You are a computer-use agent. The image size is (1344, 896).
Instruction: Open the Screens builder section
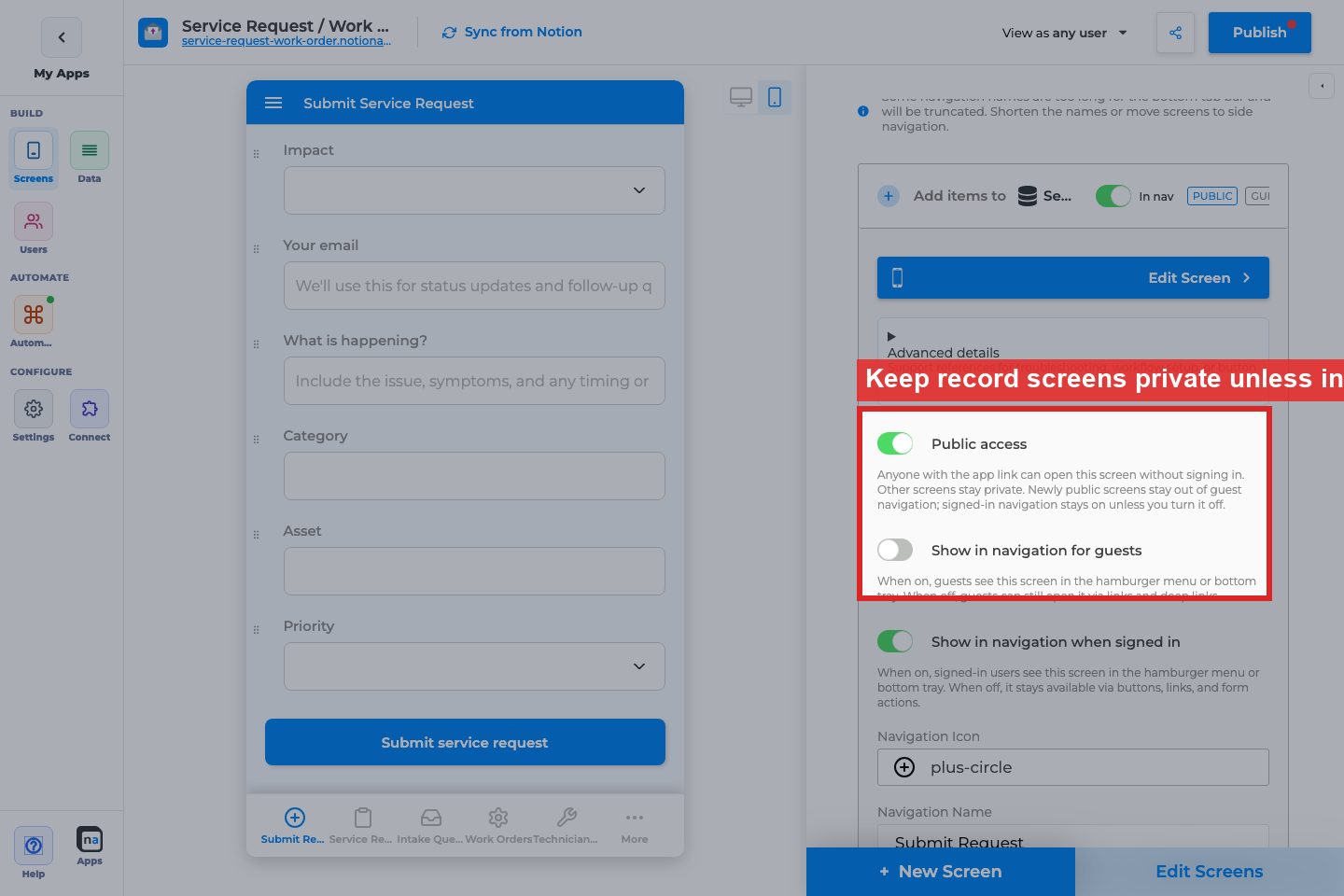click(34, 159)
